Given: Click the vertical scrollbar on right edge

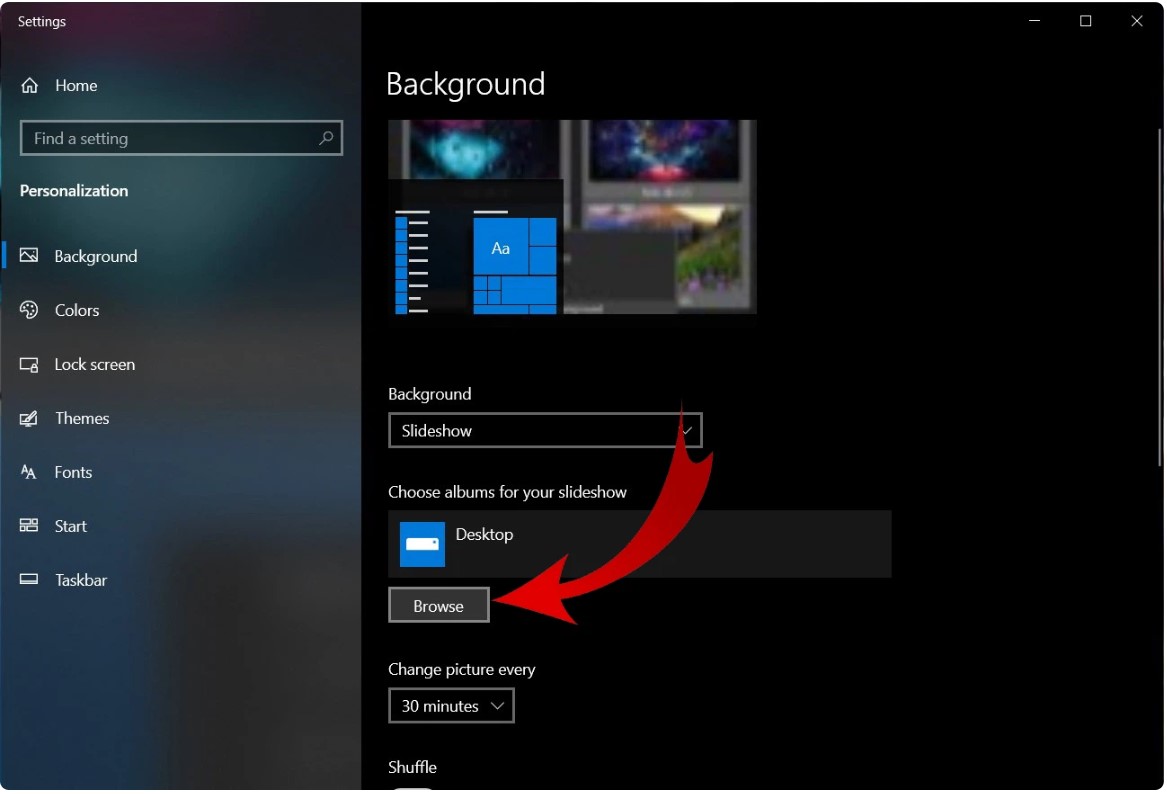Looking at the screenshot, I should coord(1158,300).
